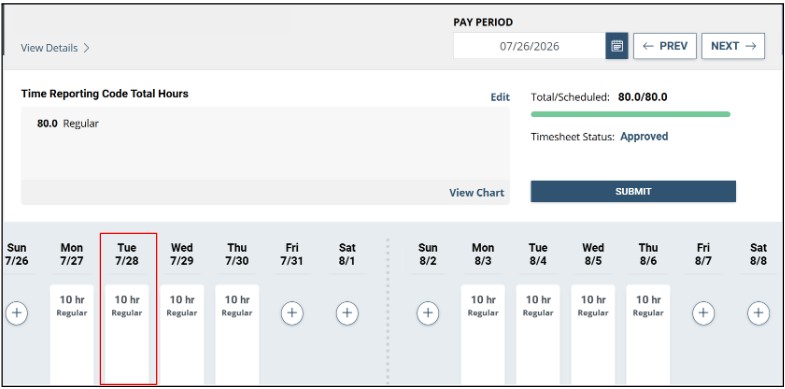Edit the Time Reporting Code hours
Image resolution: width=785 pixels, height=389 pixels.
[500, 97]
